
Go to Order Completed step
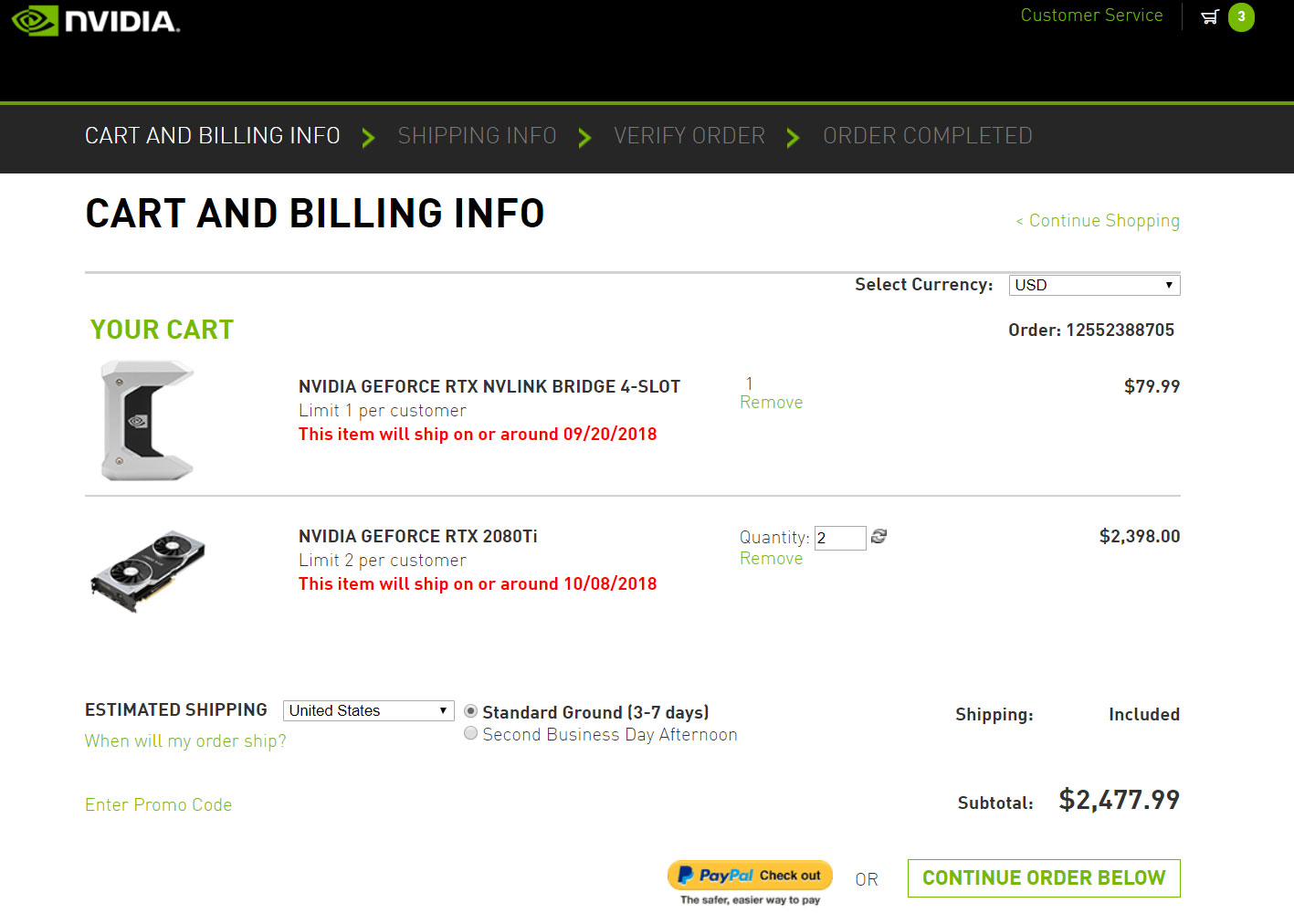click(928, 136)
